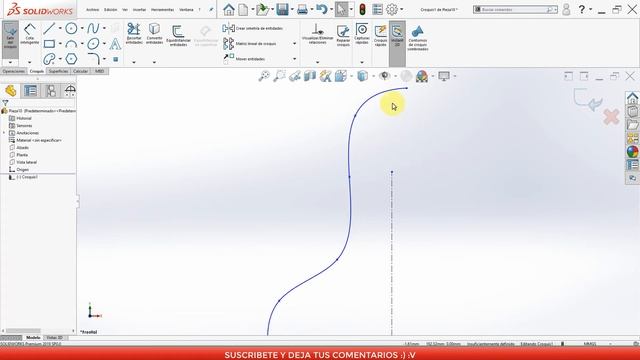Select the Text sketch tool
The image size is (640, 360).
tap(115, 44)
